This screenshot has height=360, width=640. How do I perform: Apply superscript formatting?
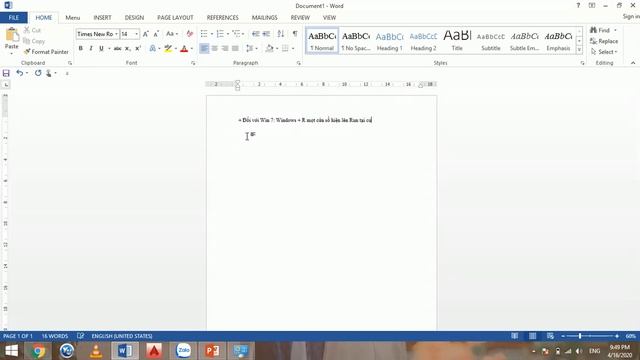[138, 49]
